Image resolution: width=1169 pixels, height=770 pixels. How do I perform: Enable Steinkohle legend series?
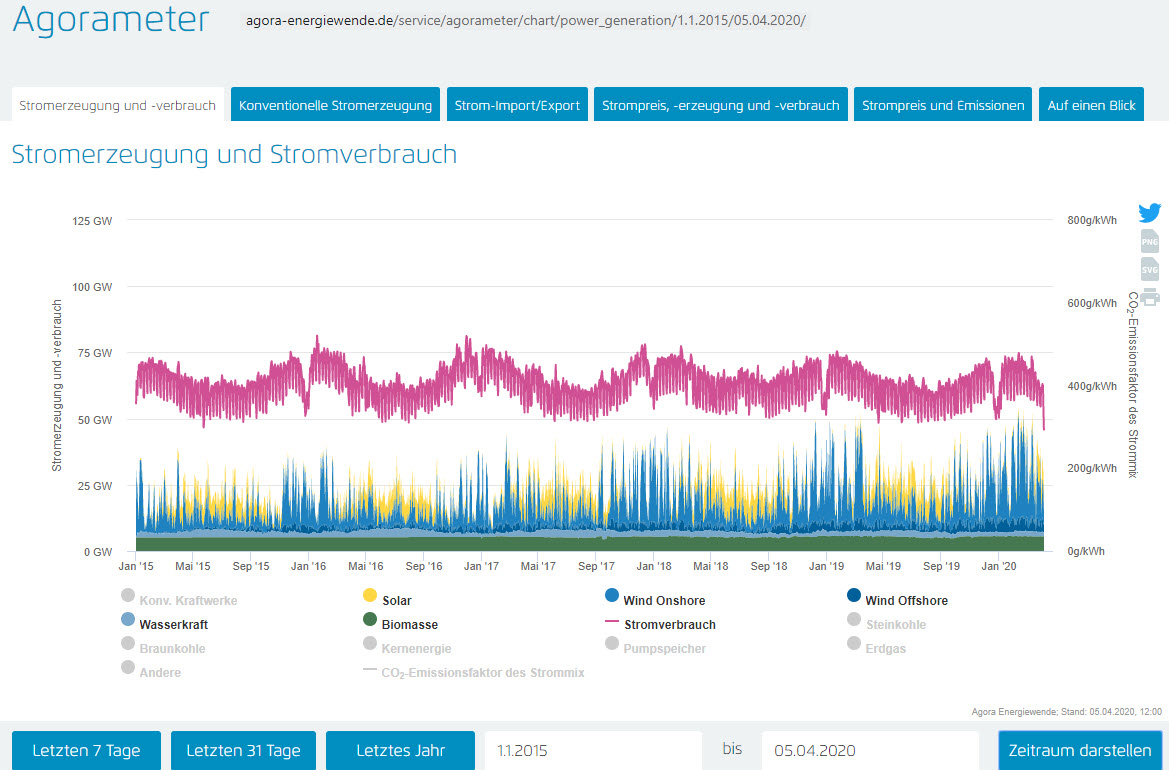coord(895,624)
